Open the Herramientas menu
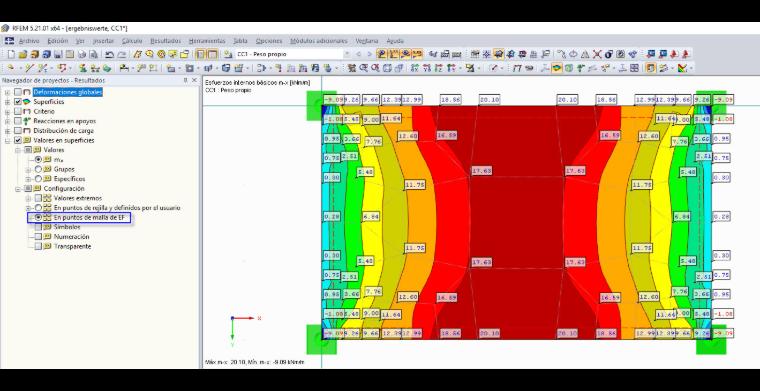The width and height of the screenshot is (760, 391). [x=207, y=41]
